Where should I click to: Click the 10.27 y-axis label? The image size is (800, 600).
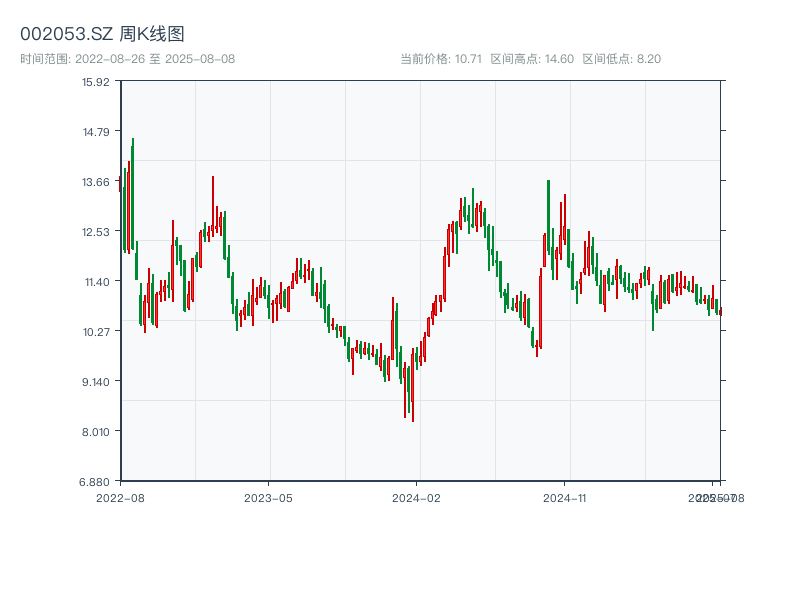[x=96, y=332]
